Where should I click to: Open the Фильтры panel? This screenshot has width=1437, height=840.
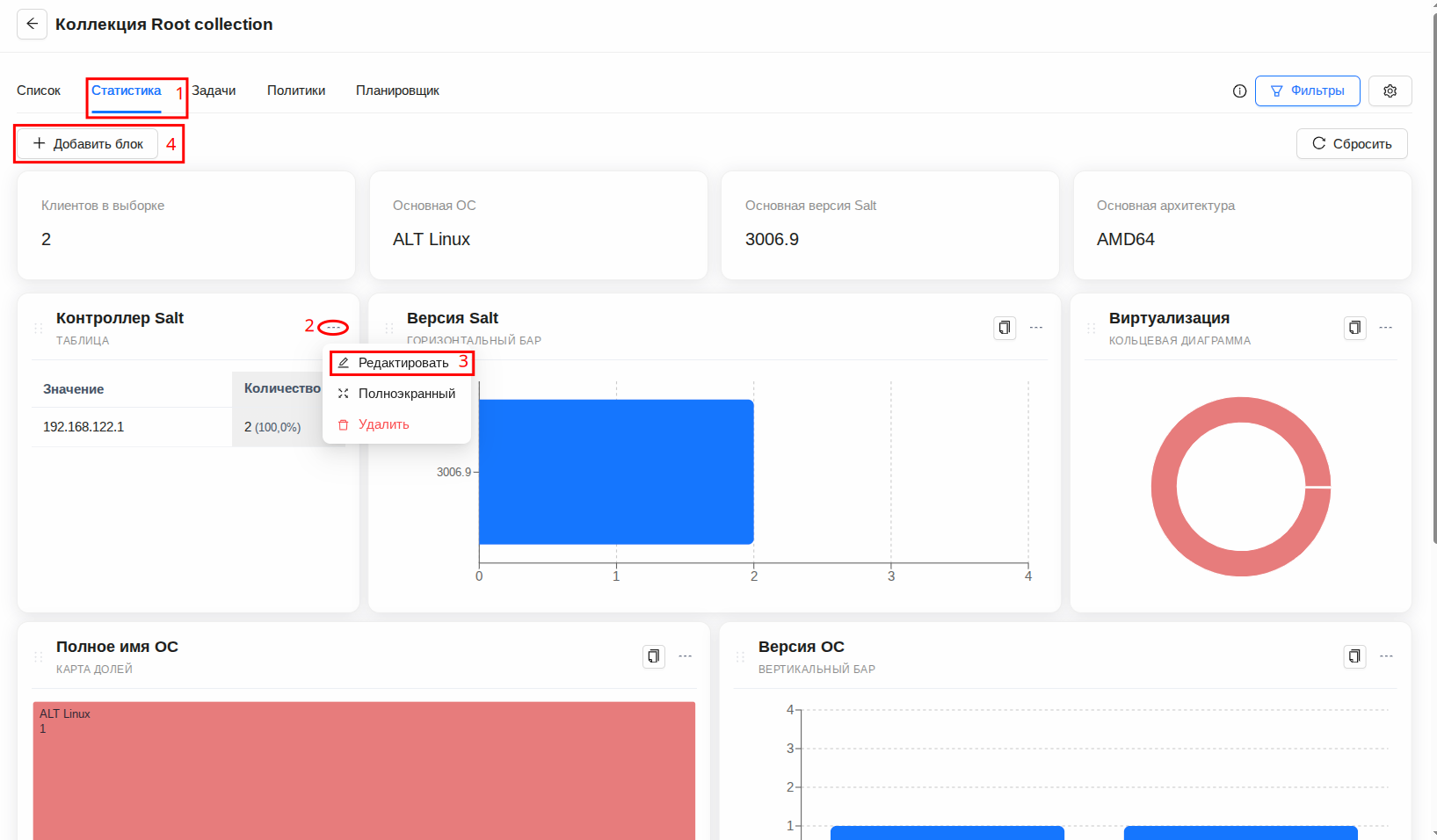(x=1307, y=91)
